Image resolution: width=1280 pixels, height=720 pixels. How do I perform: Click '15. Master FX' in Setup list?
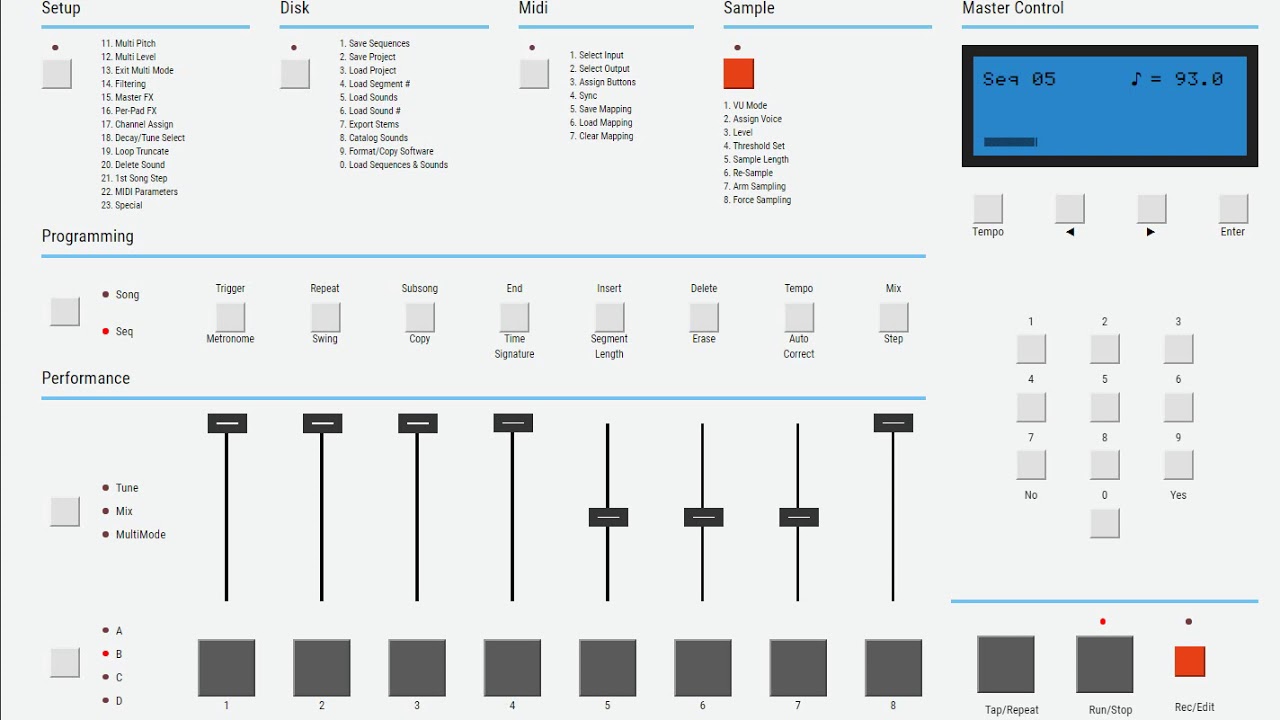coord(128,98)
